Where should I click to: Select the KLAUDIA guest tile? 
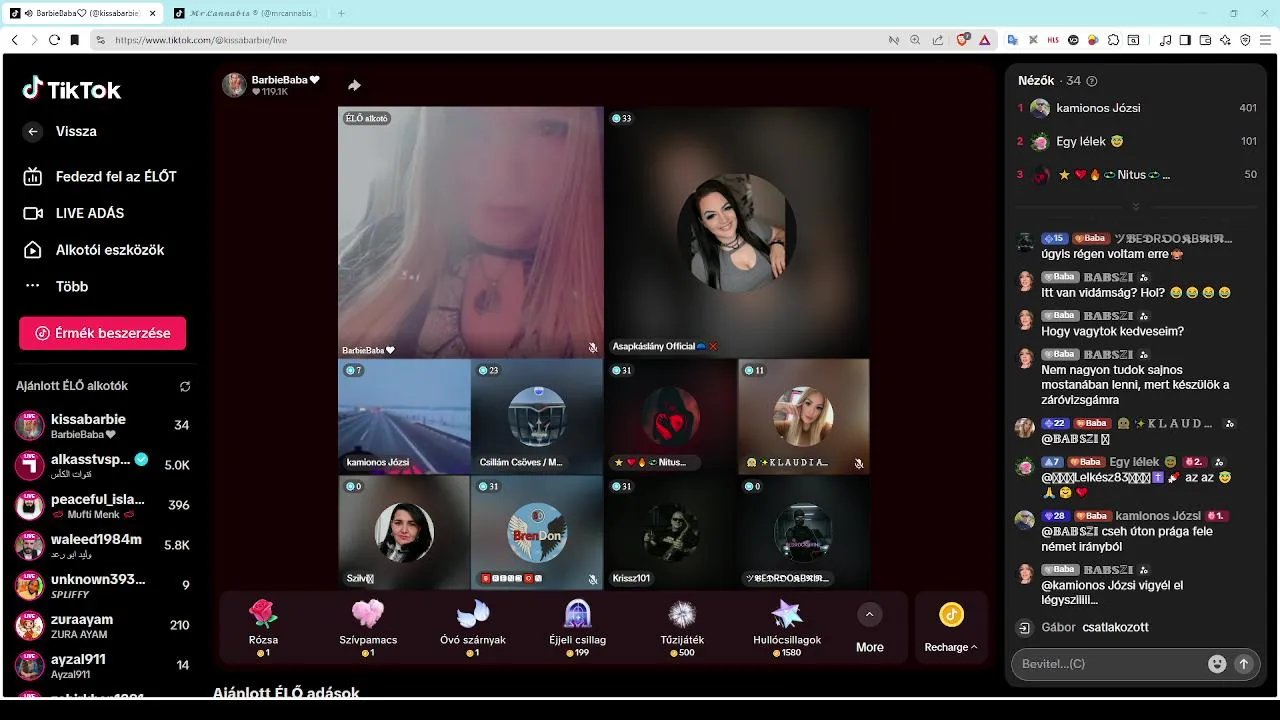803,416
